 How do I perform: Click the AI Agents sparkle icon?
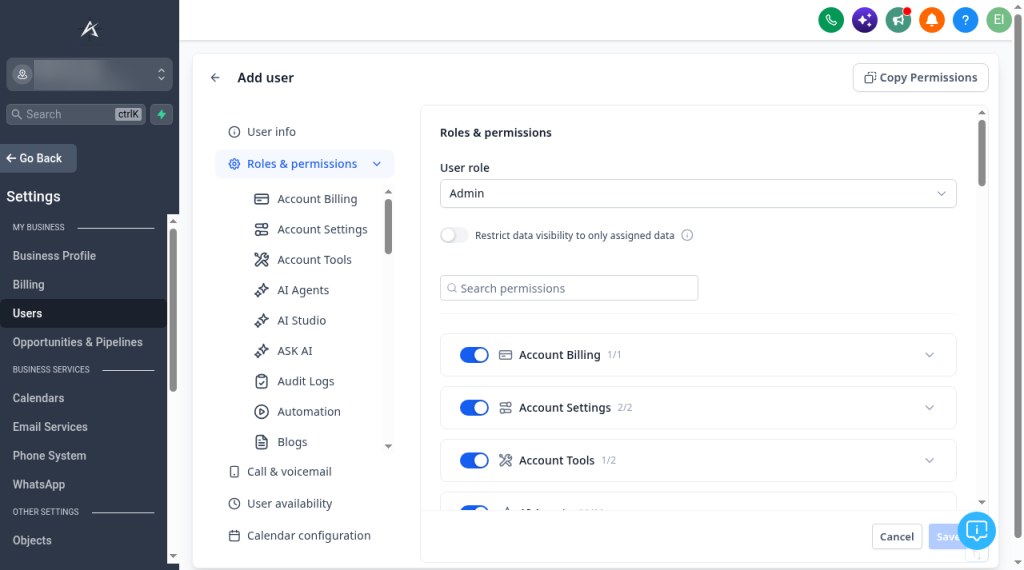click(261, 290)
